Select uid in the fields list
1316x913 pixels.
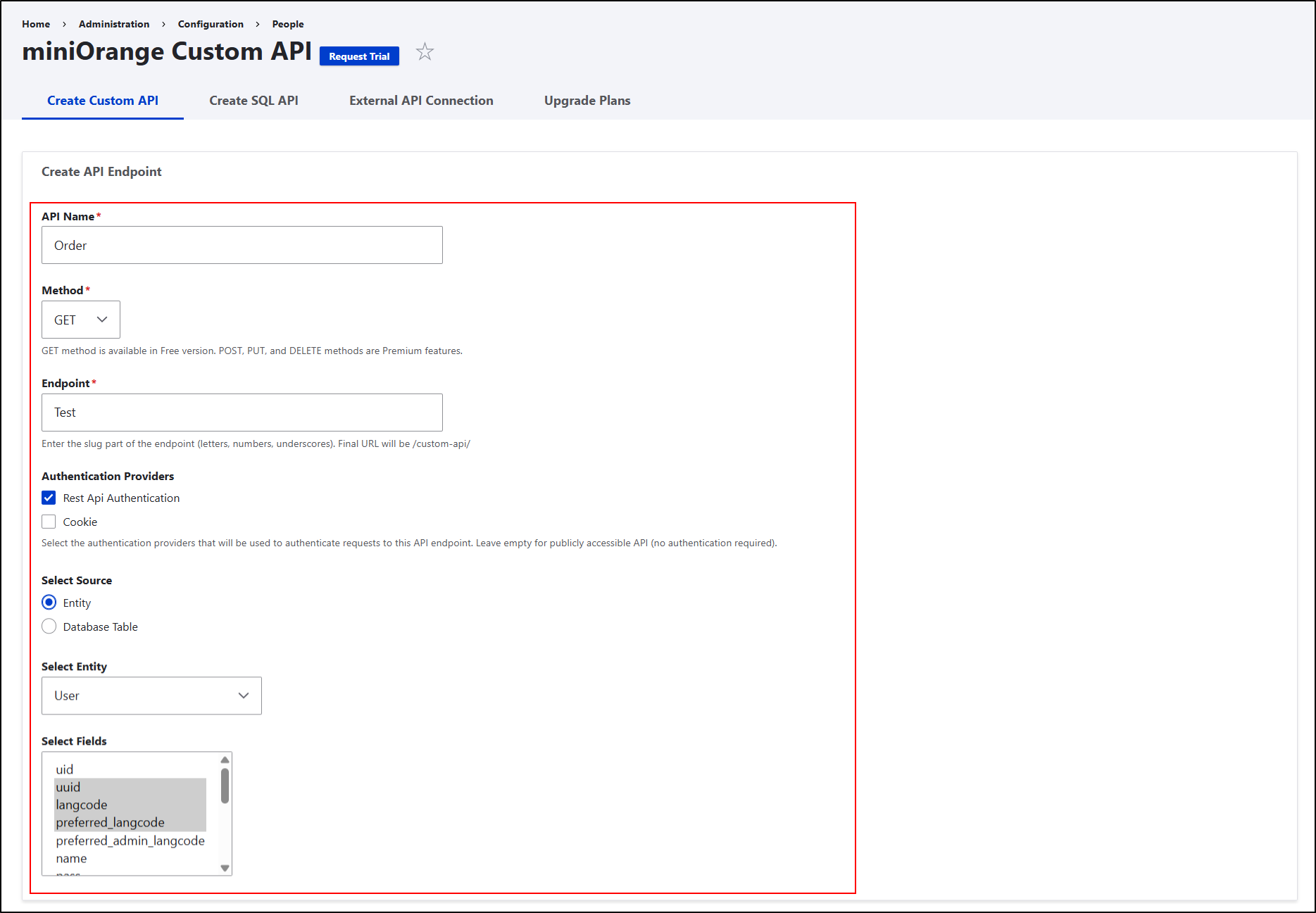[130, 769]
